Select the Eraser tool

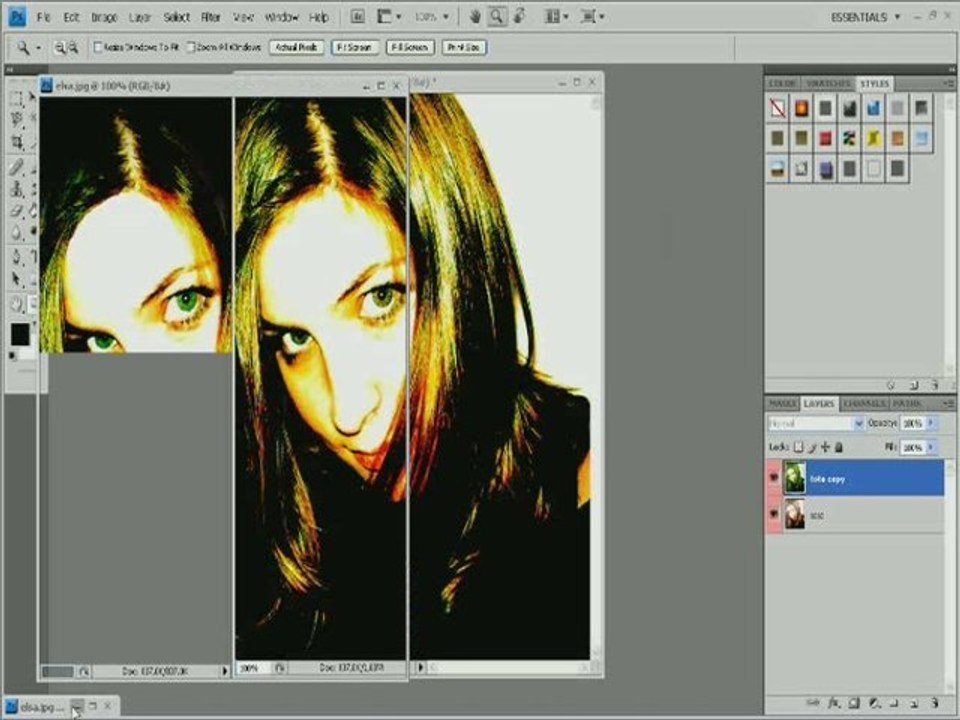(x=17, y=211)
